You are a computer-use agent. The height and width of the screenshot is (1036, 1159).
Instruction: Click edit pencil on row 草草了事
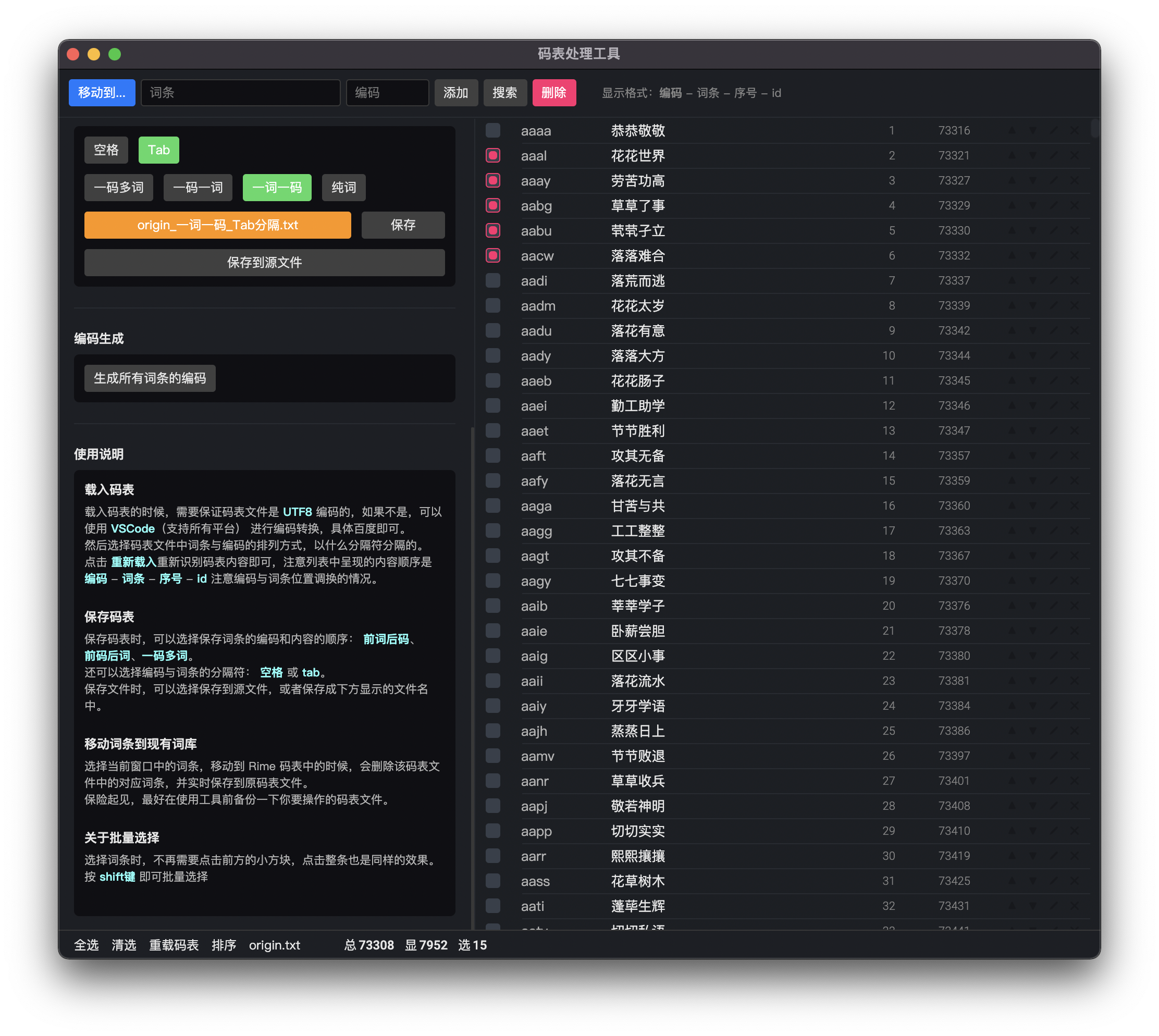pos(1054,205)
